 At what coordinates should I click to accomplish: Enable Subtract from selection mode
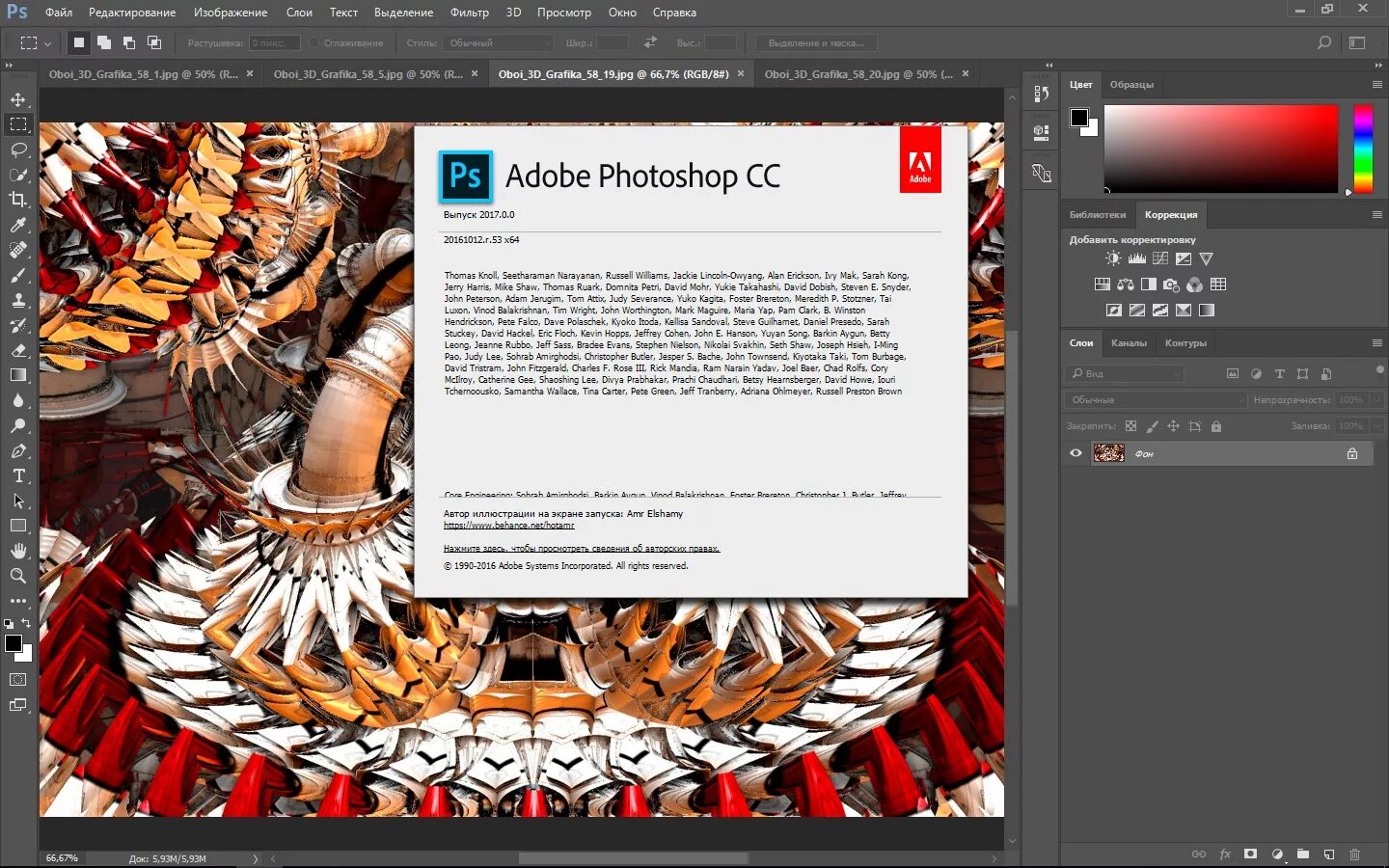point(129,42)
